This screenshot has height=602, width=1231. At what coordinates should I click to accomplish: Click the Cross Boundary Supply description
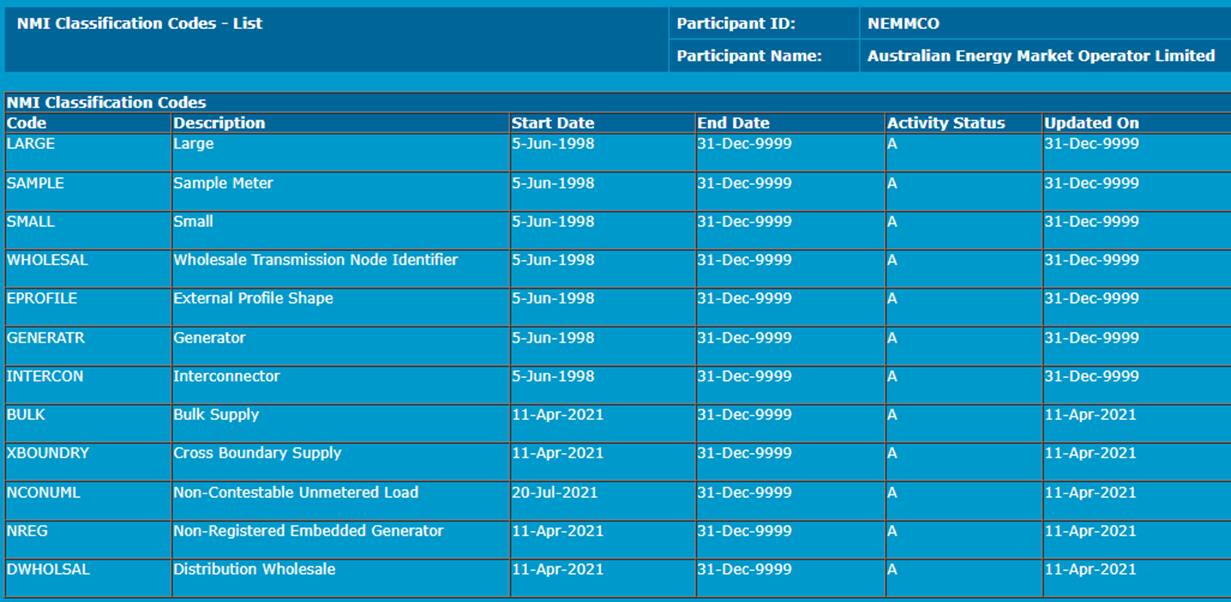[257, 453]
